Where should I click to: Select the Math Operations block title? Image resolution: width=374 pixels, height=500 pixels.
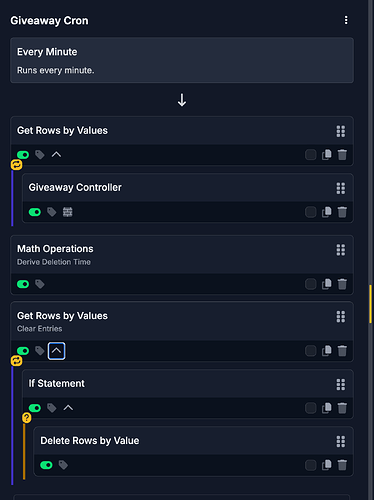(55, 249)
